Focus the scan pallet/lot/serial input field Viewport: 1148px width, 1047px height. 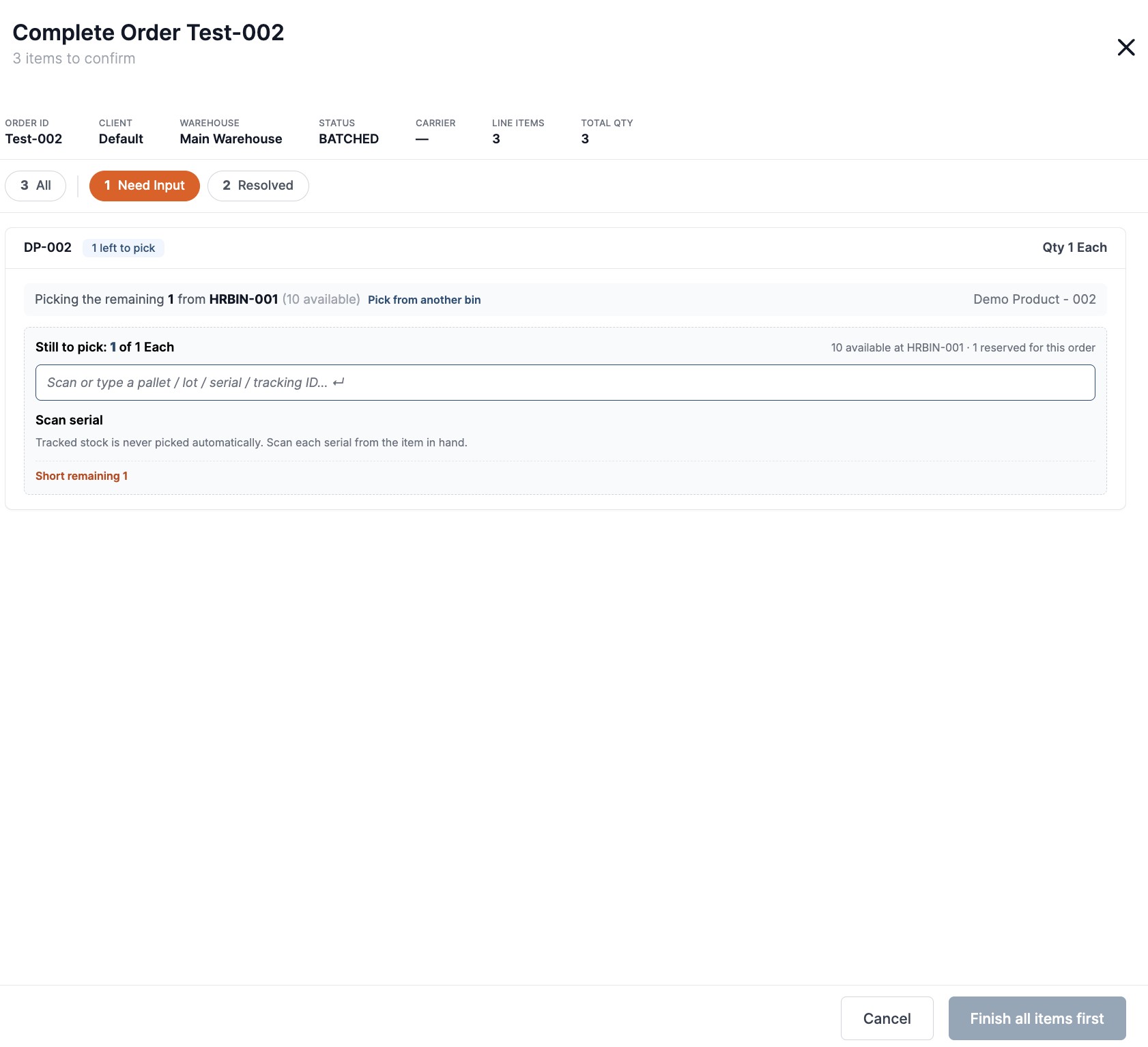(x=565, y=383)
